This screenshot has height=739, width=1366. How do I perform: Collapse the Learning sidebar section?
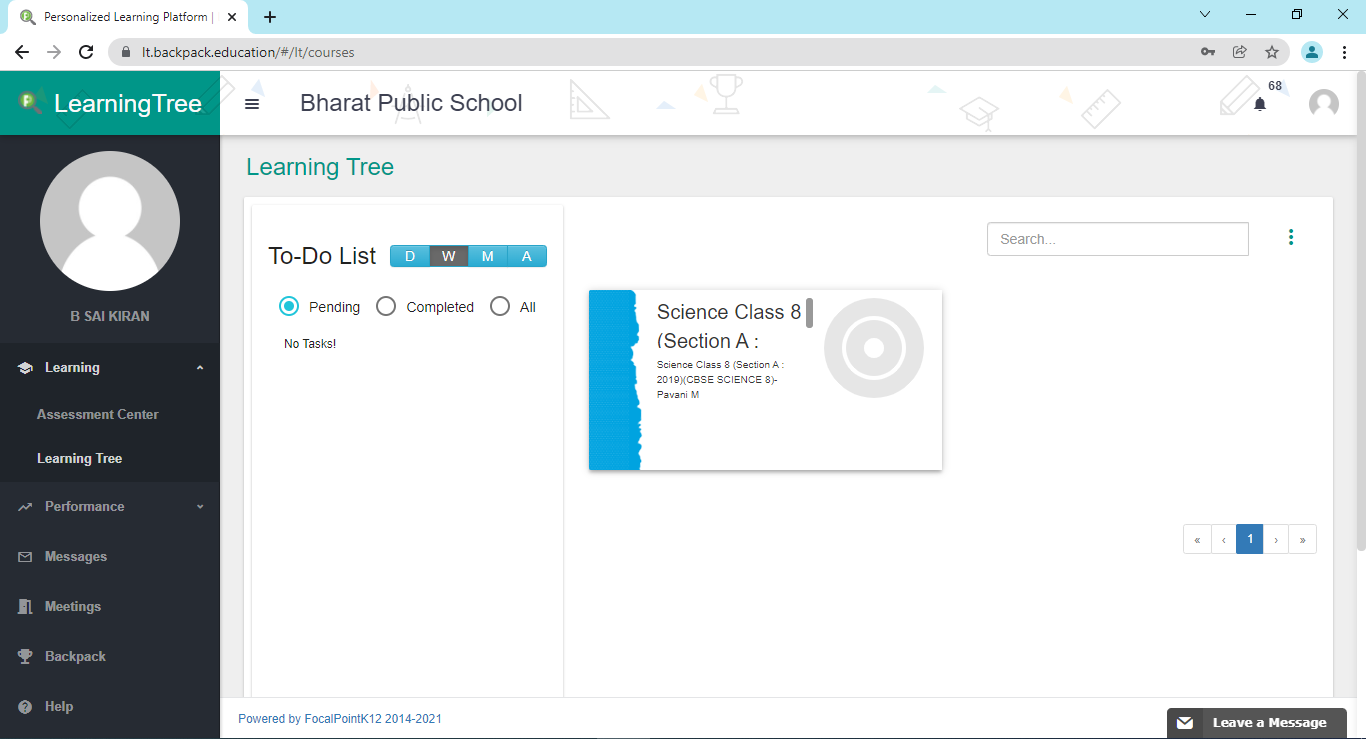click(200, 368)
